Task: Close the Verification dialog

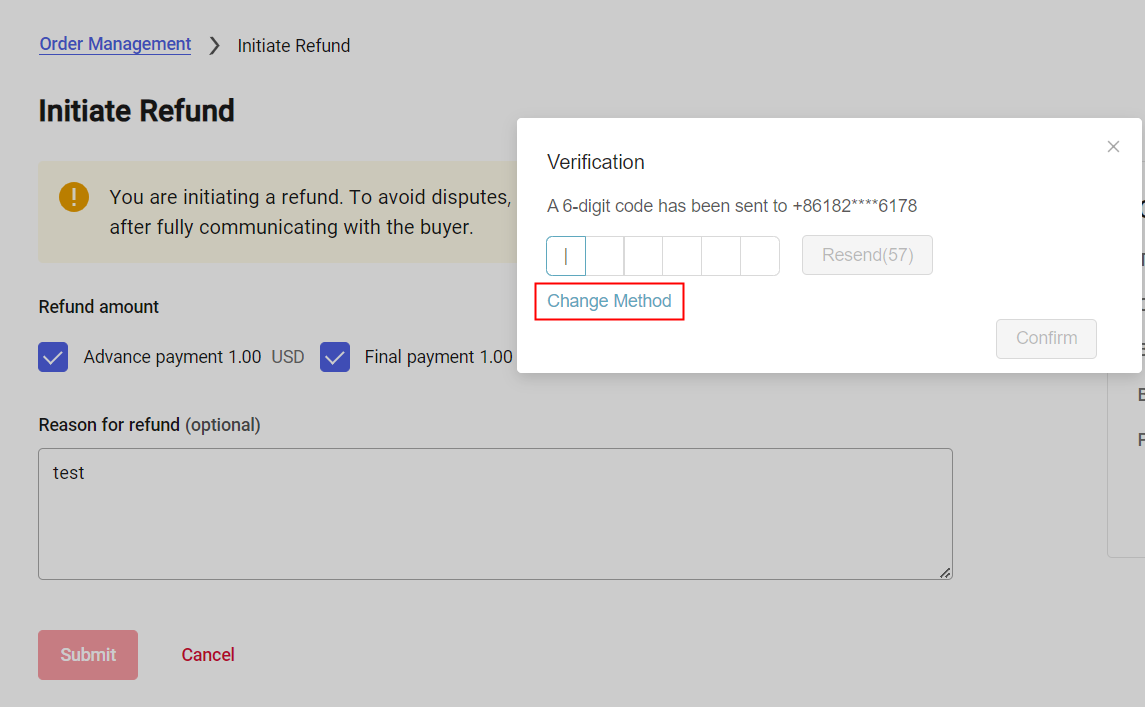Action: click(x=1113, y=146)
